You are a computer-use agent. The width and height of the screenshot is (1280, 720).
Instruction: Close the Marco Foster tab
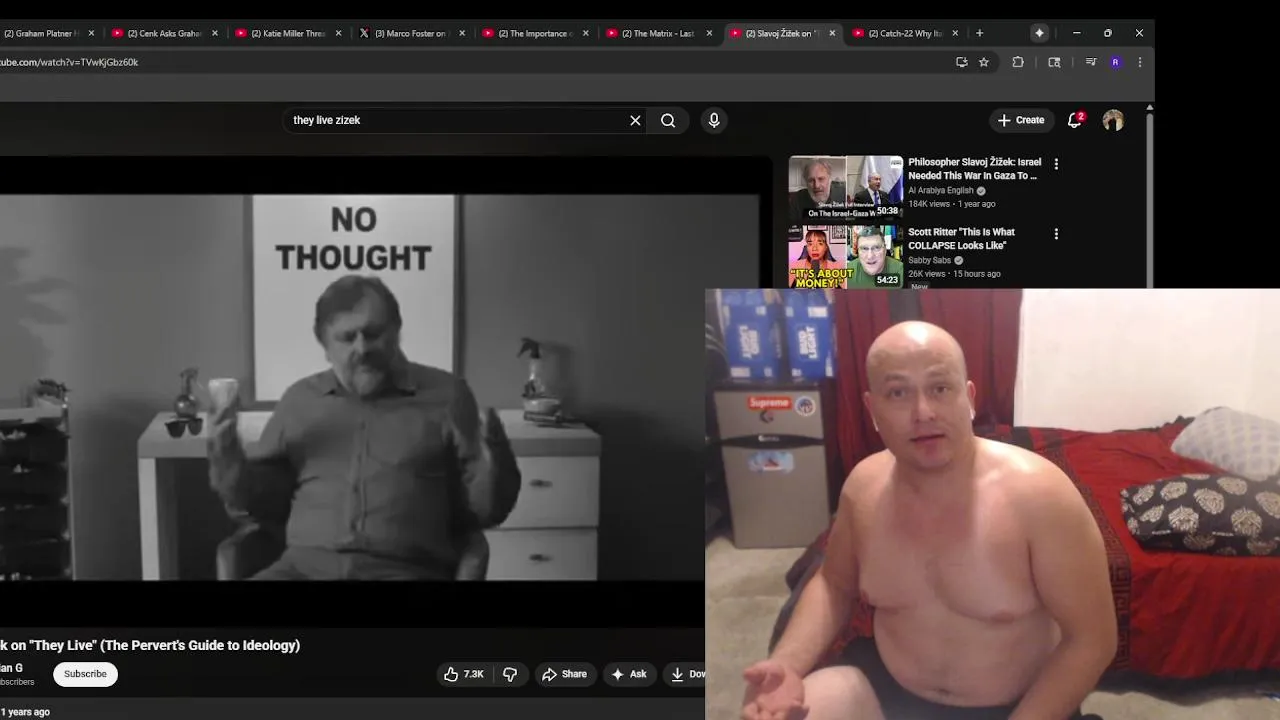462,33
